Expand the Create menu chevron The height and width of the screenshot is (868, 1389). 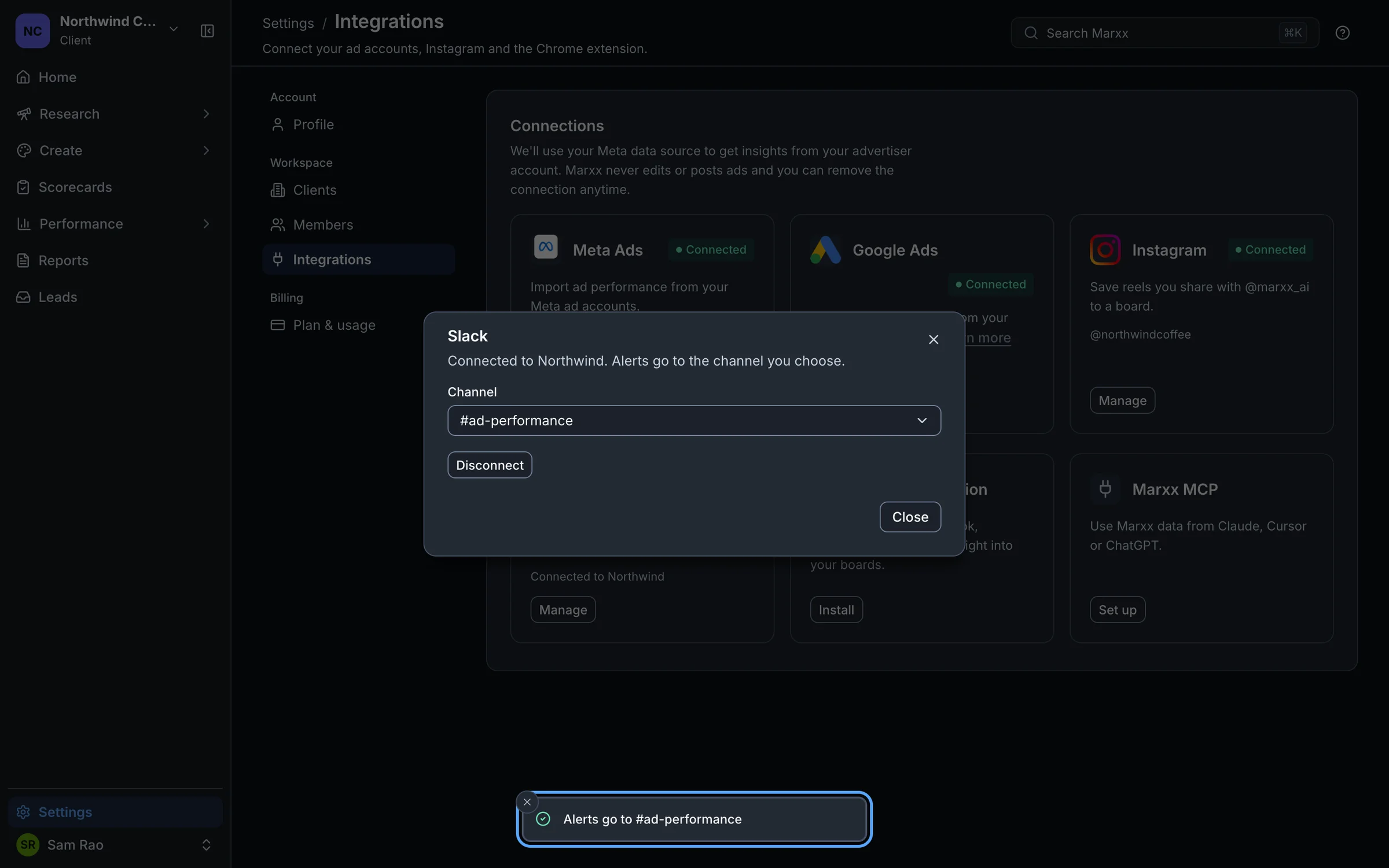point(206,150)
